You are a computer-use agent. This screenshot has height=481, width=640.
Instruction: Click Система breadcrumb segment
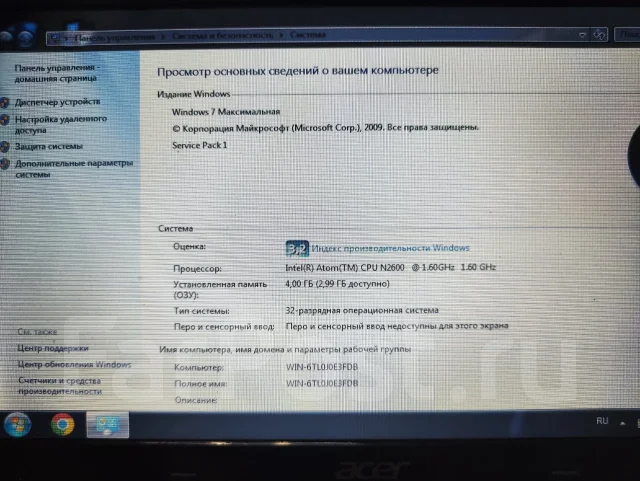click(x=308, y=35)
